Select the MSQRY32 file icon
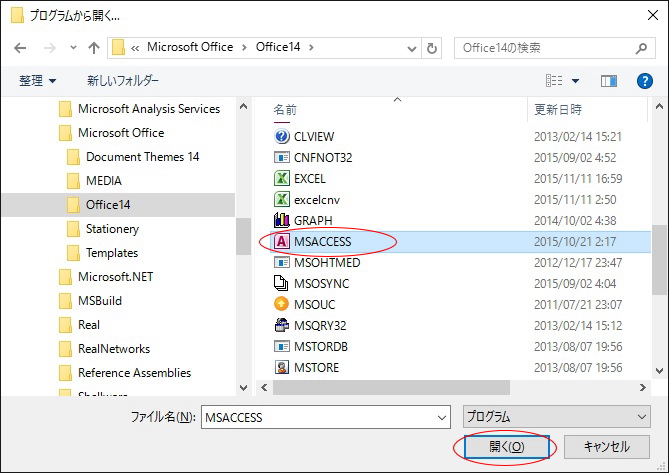 [x=282, y=325]
